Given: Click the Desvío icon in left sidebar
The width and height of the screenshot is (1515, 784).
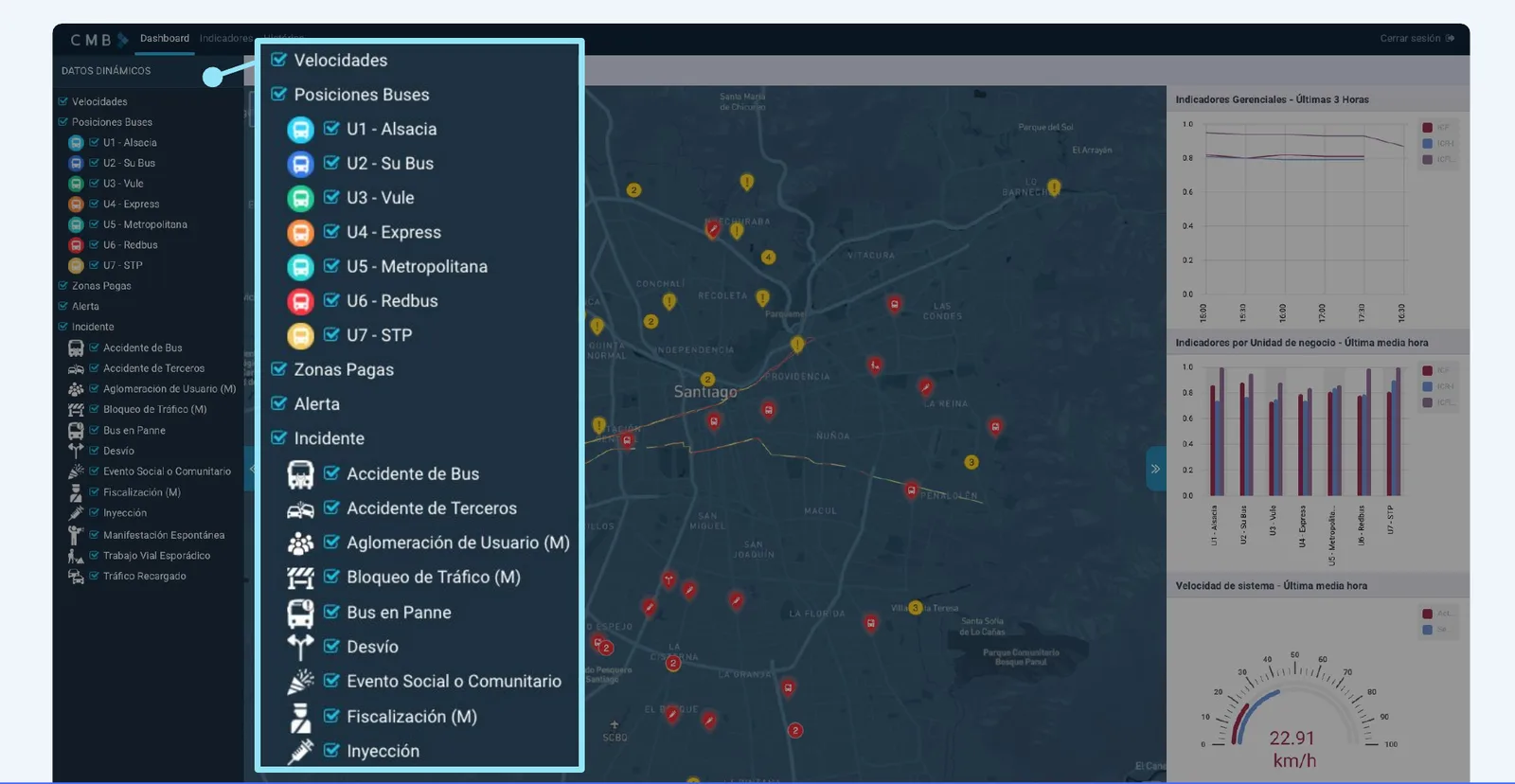Looking at the screenshot, I should point(76,452).
